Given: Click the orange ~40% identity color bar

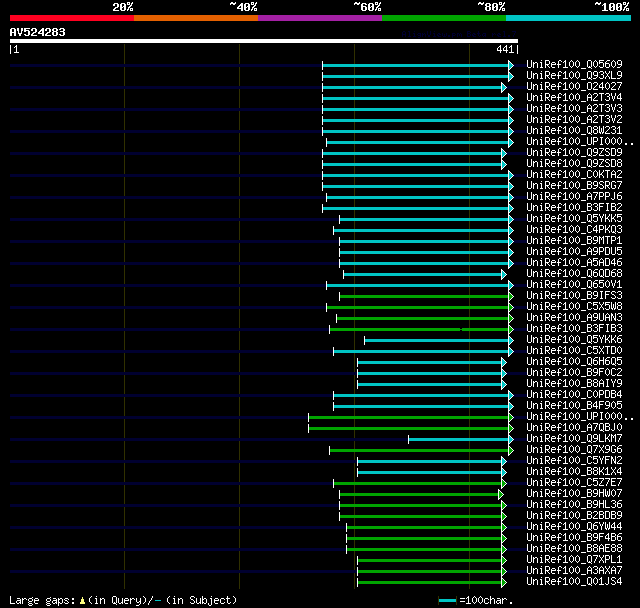Looking at the screenshot, I should coord(196,18).
